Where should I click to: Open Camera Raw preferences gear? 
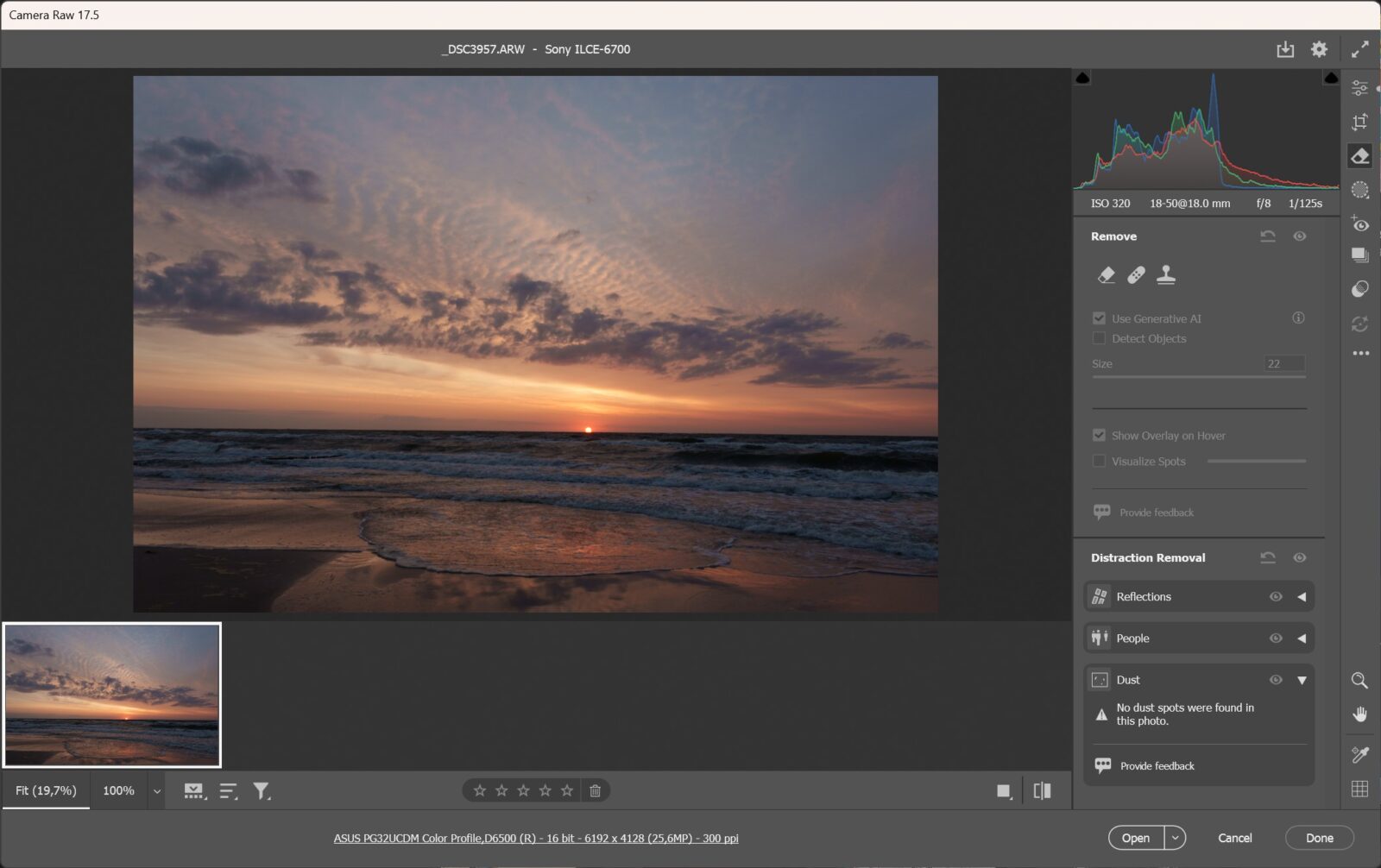tap(1319, 49)
